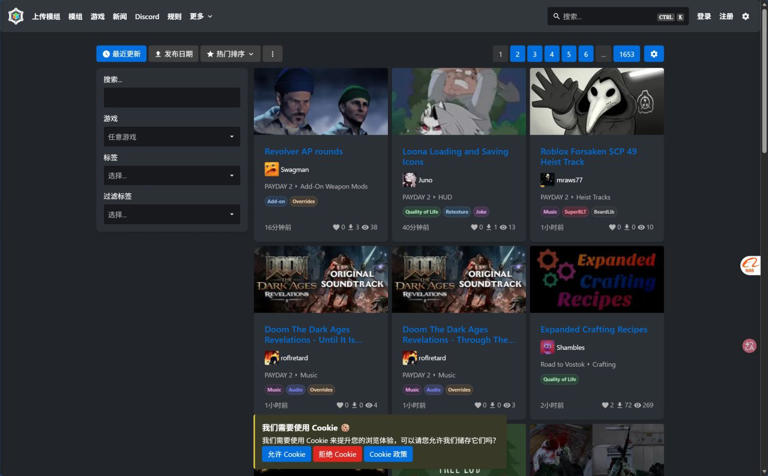The image size is (768, 476).
Task: Click the 允许 Cookie button
Action: click(287, 454)
